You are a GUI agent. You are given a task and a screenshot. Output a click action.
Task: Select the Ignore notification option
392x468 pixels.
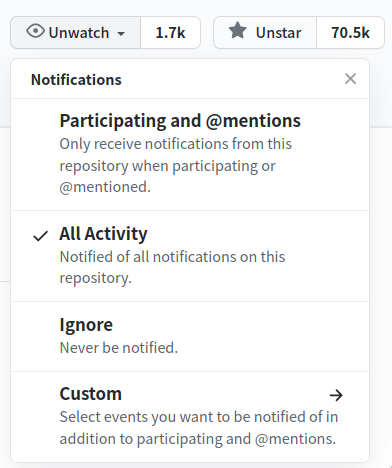coord(190,337)
